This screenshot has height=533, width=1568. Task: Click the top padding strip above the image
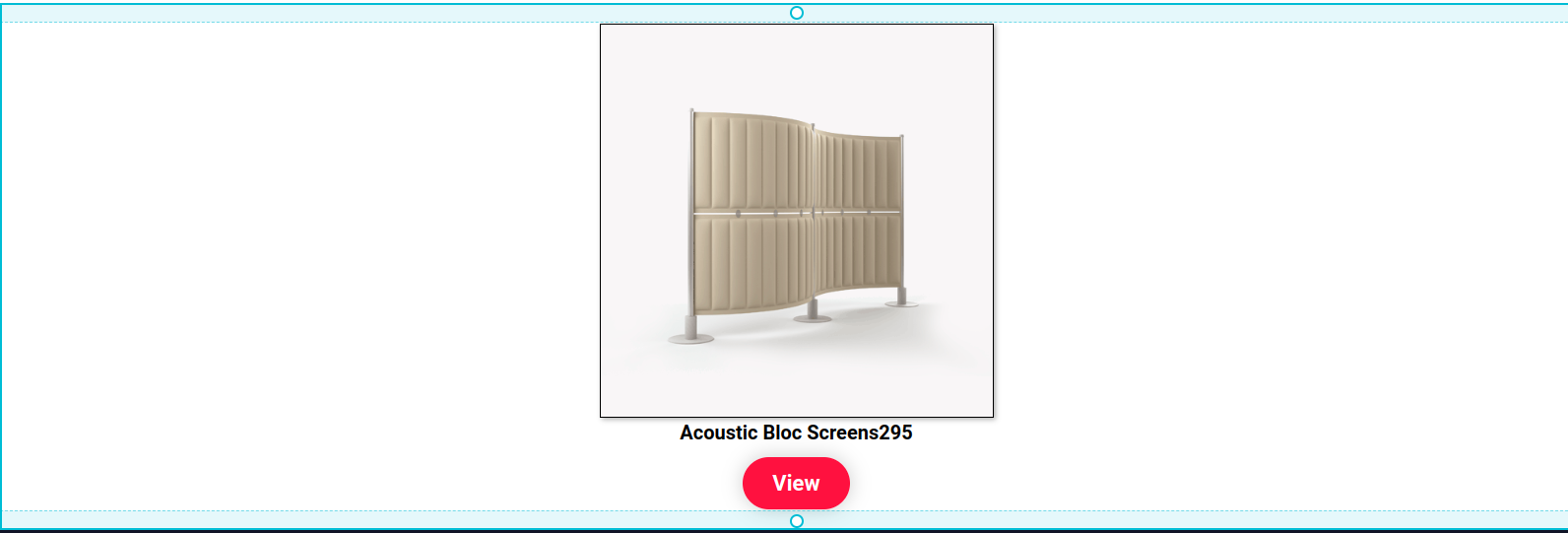pyautogui.click(x=394, y=13)
